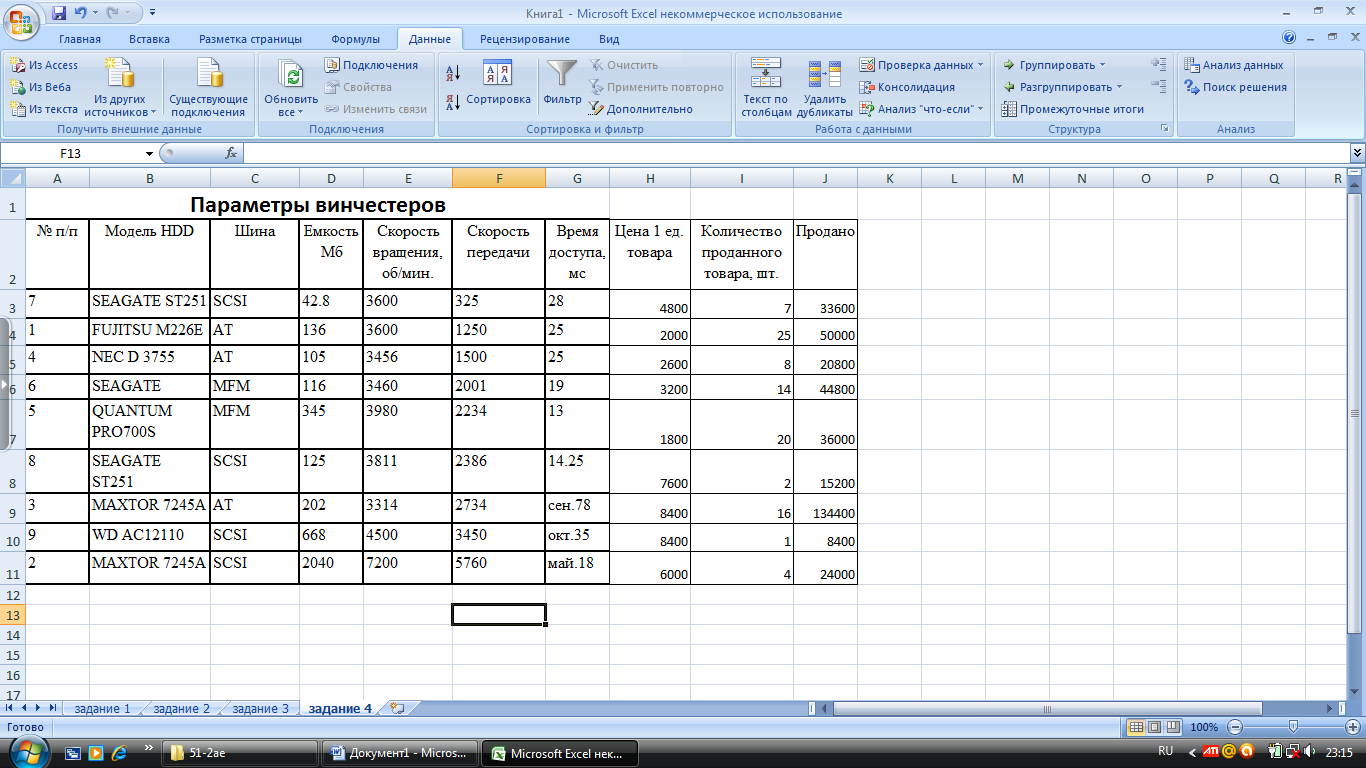Screen dimensions: 1366x768
Task: Select cell containing 'QUANTUM PRO700S'
Action: 150,425
